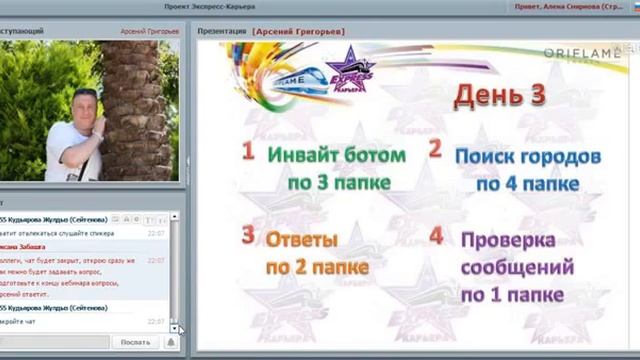The width and height of the screenshot is (640, 360).
Task: Click the [Арсений Григорьев] label in presentation header
Action: point(298,31)
